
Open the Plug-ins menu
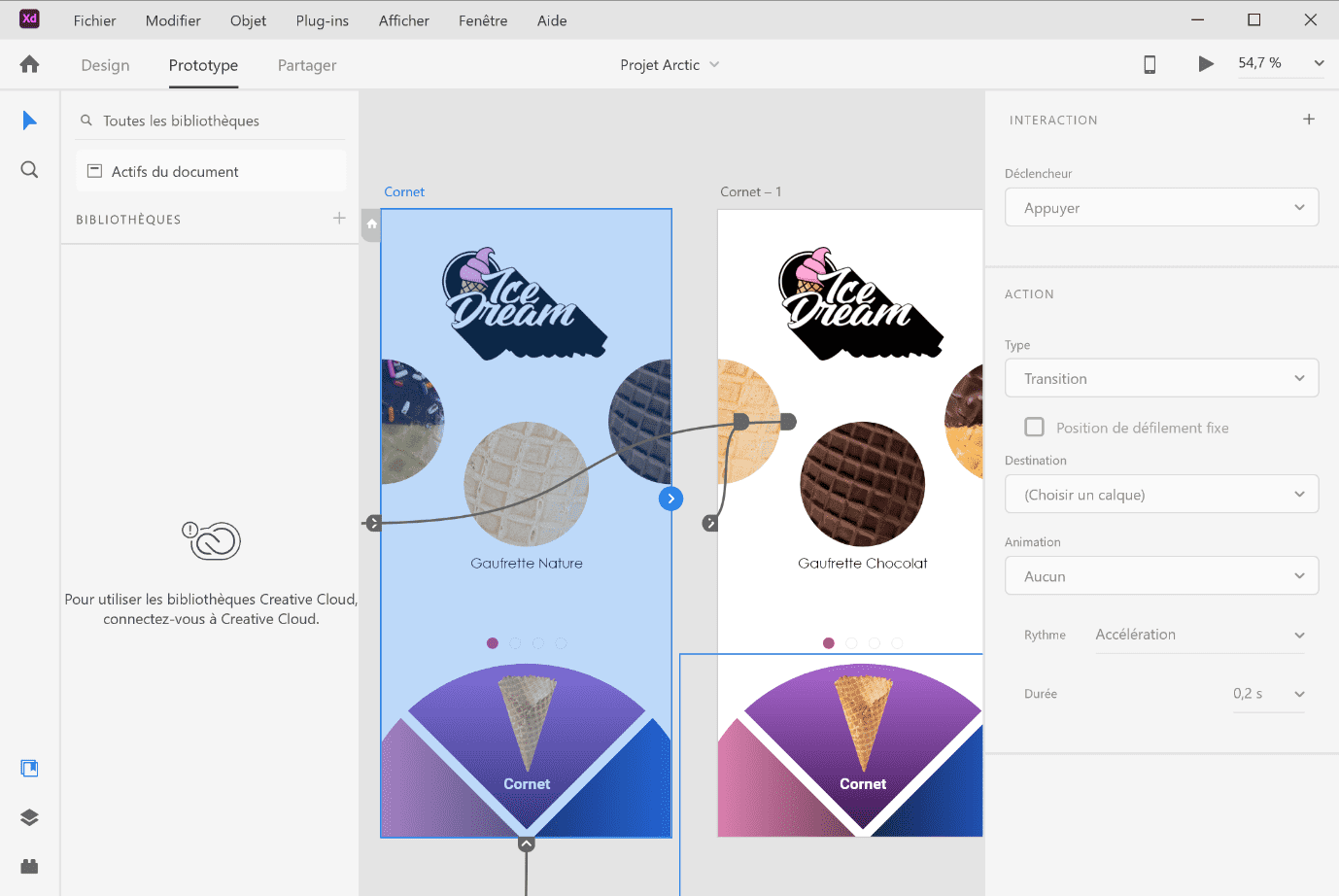point(323,20)
